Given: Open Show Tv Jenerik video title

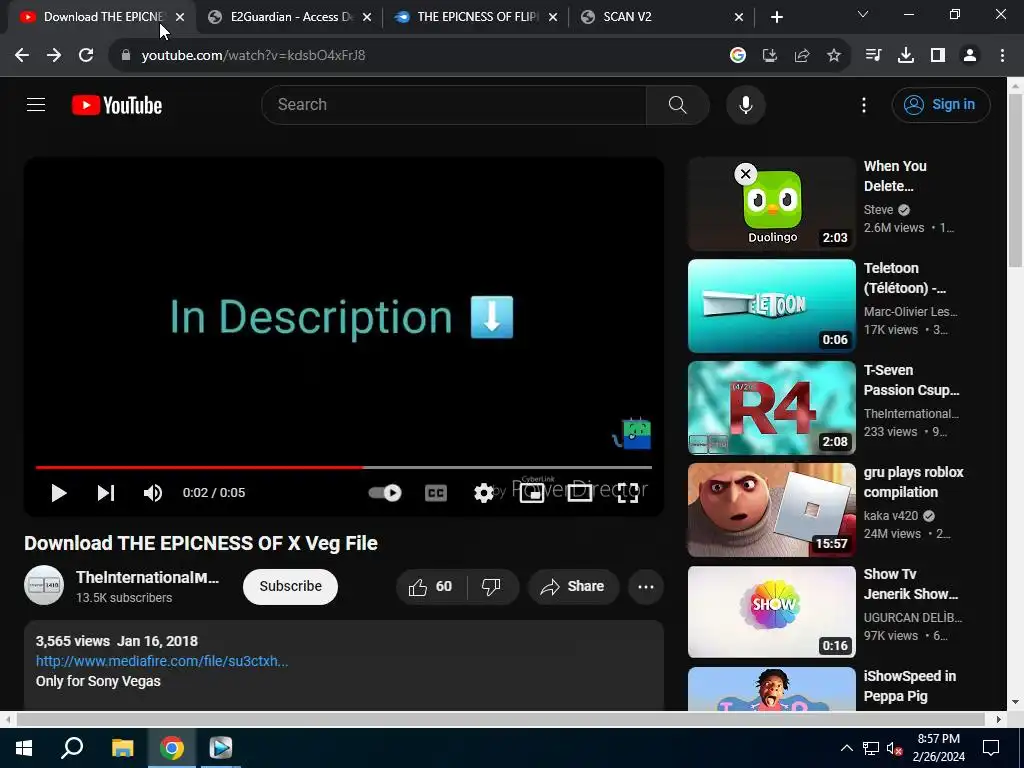Looking at the screenshot, I should coord(910,584).
